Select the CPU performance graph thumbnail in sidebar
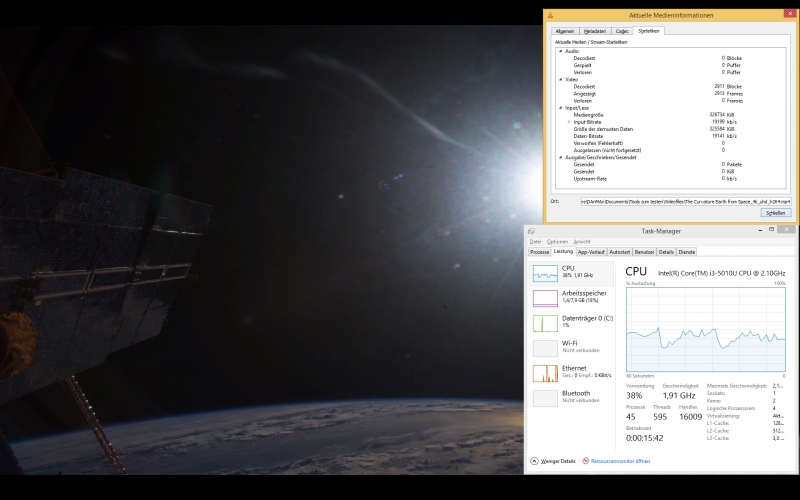This screenshot has height=500, width=800. [x=545, y=273]
